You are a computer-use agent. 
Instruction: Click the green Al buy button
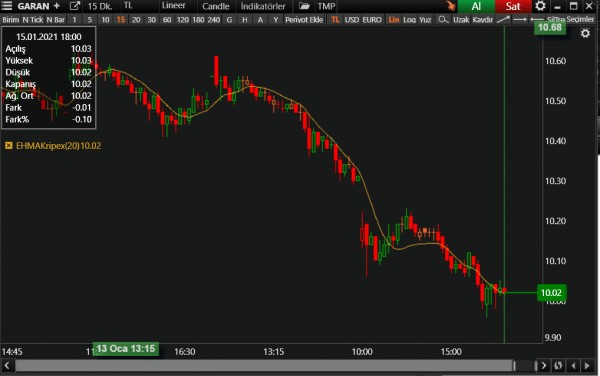click(x=476, y=6)
